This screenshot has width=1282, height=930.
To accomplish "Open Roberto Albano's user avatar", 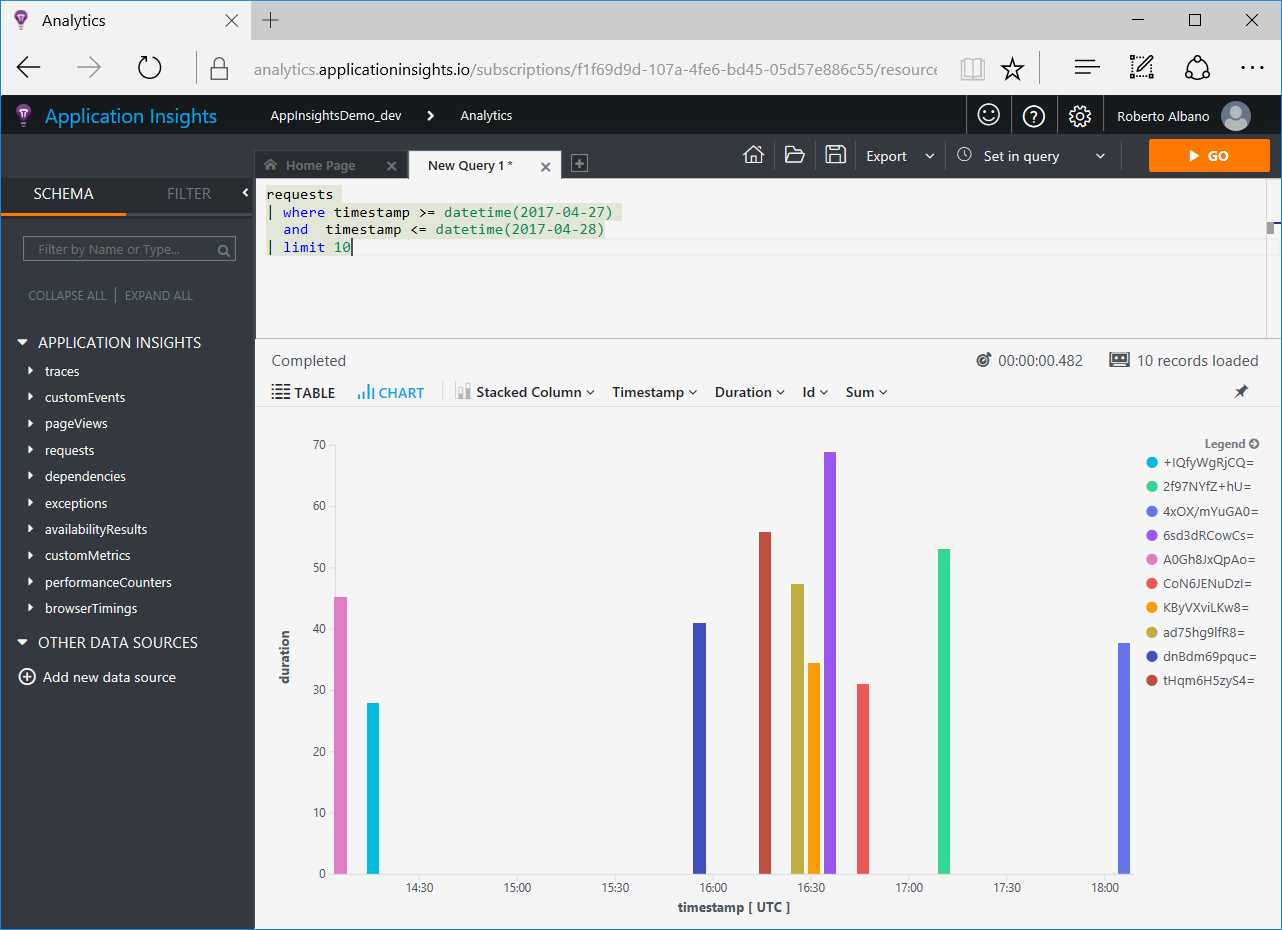I will [1236, 116].
